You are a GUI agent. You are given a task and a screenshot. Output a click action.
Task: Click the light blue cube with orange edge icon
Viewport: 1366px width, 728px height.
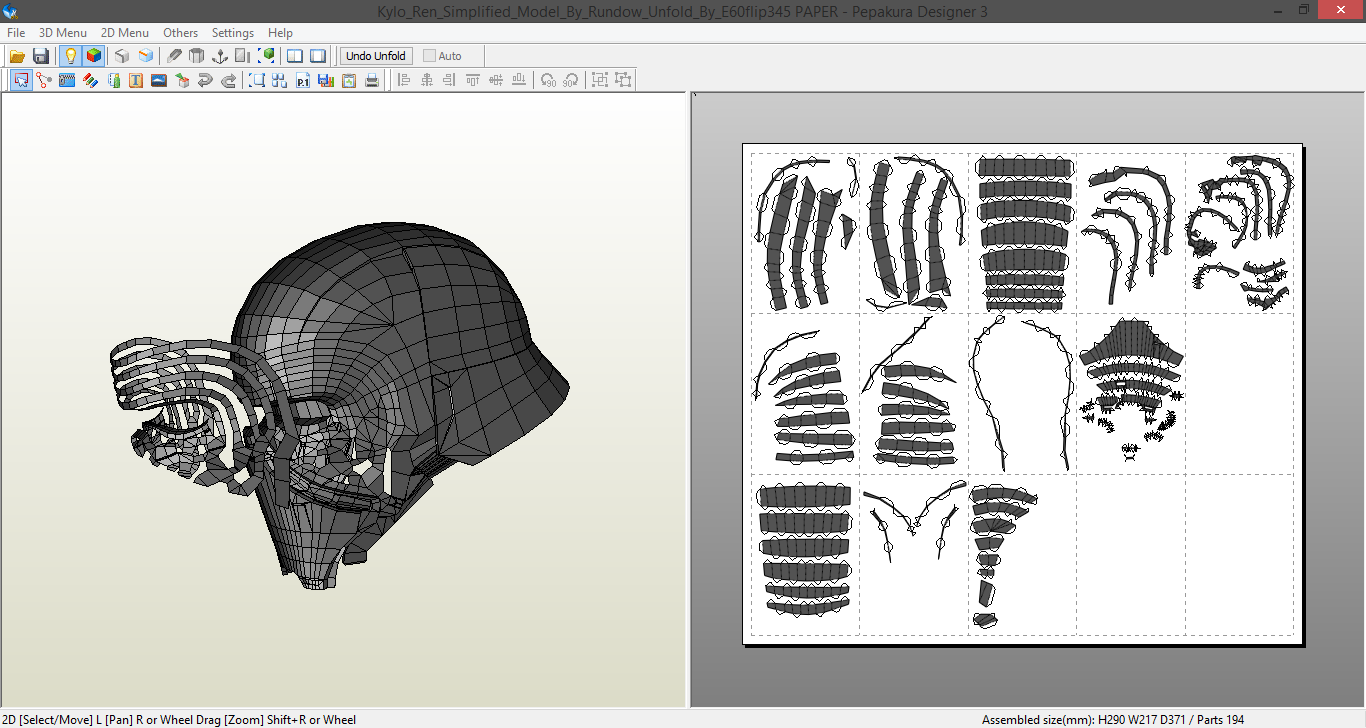(x=146, y=56)
